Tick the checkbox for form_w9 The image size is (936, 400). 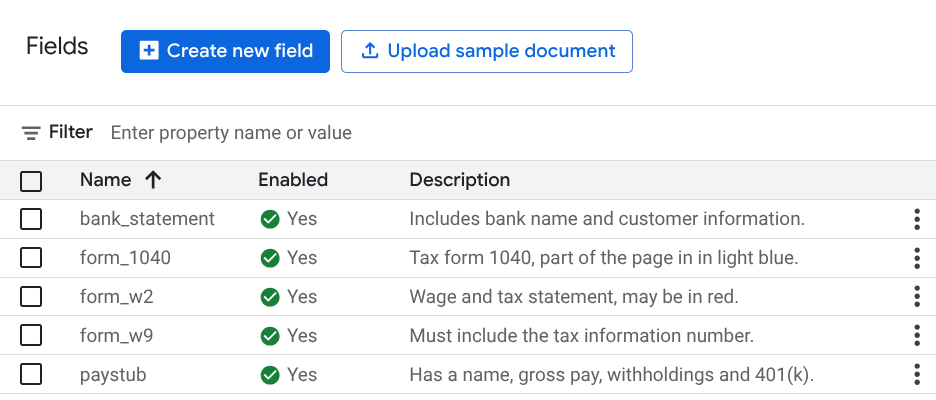click(x=31, y=336)
